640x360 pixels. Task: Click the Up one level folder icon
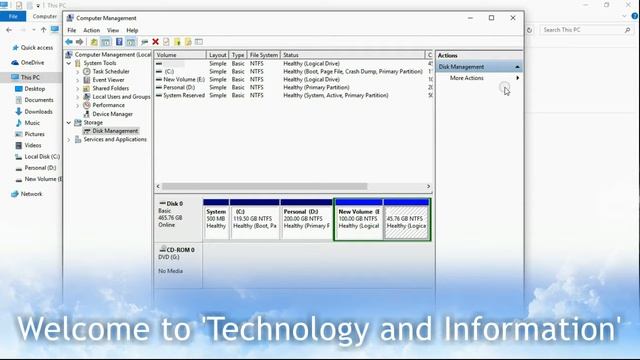point(94,42)
